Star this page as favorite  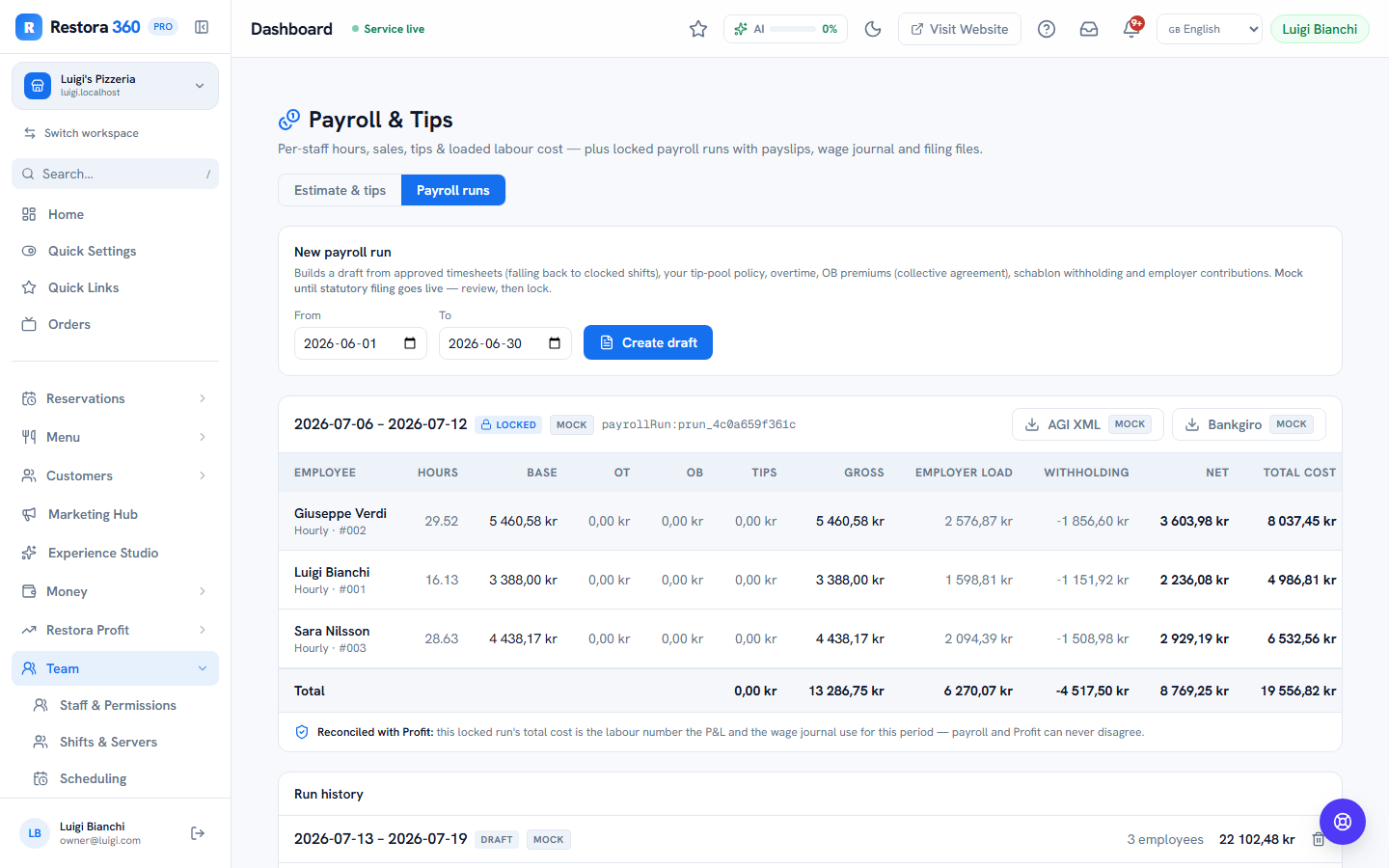(698, 29)
